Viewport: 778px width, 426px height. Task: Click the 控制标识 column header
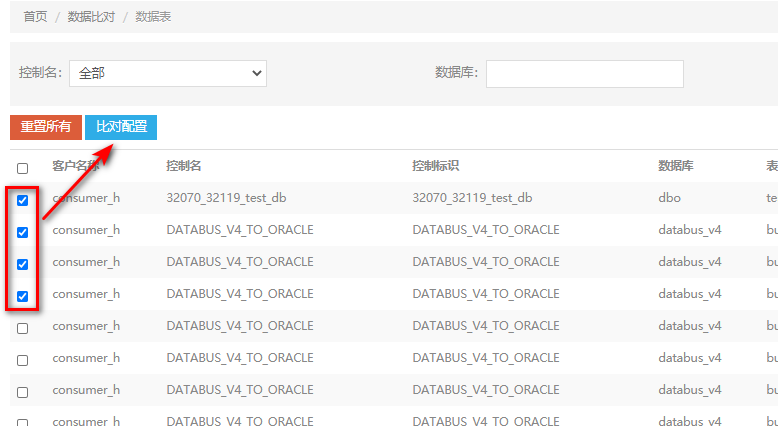[435, 166]
